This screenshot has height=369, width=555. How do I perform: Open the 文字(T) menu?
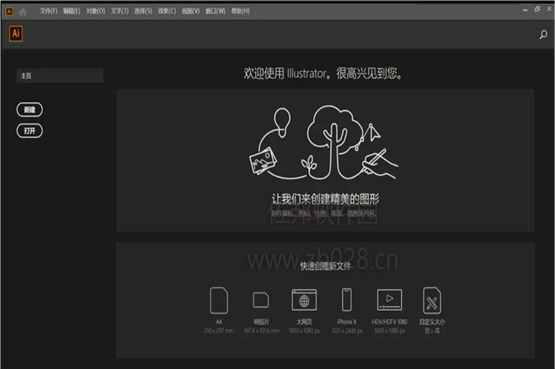[120, 11]
